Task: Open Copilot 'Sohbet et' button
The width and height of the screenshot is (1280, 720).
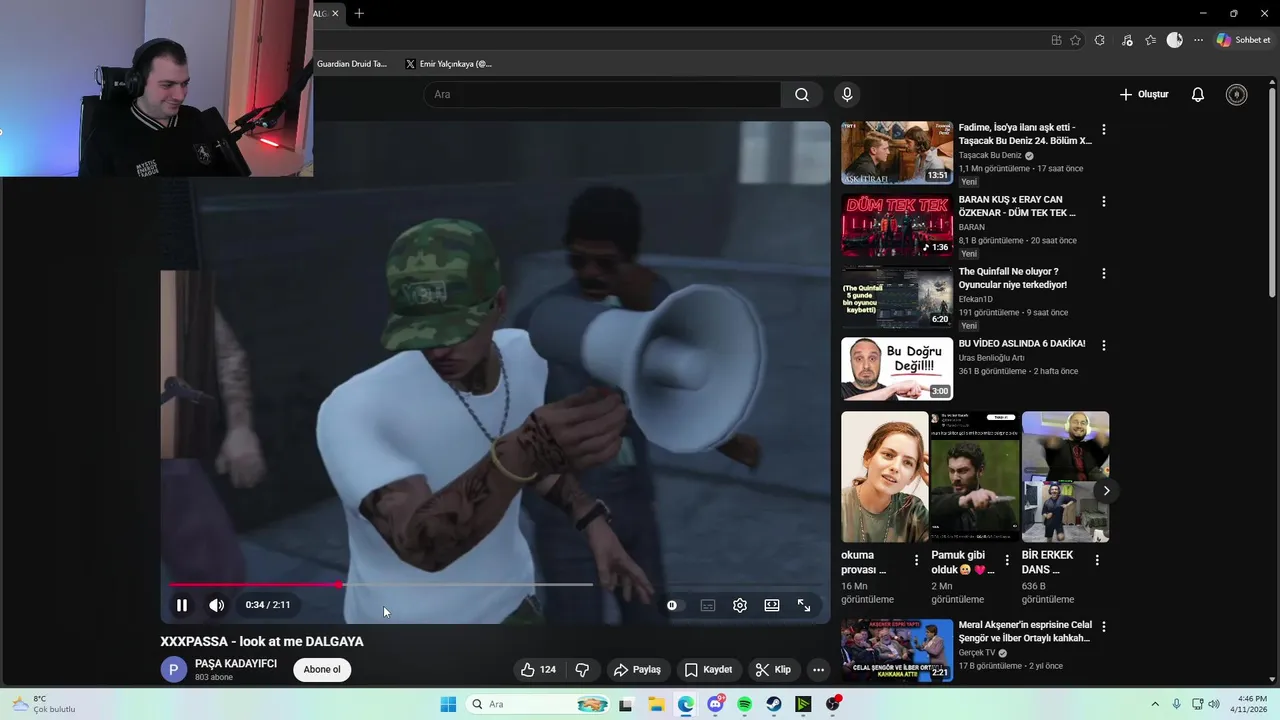Action: (x=1243, y=40)
